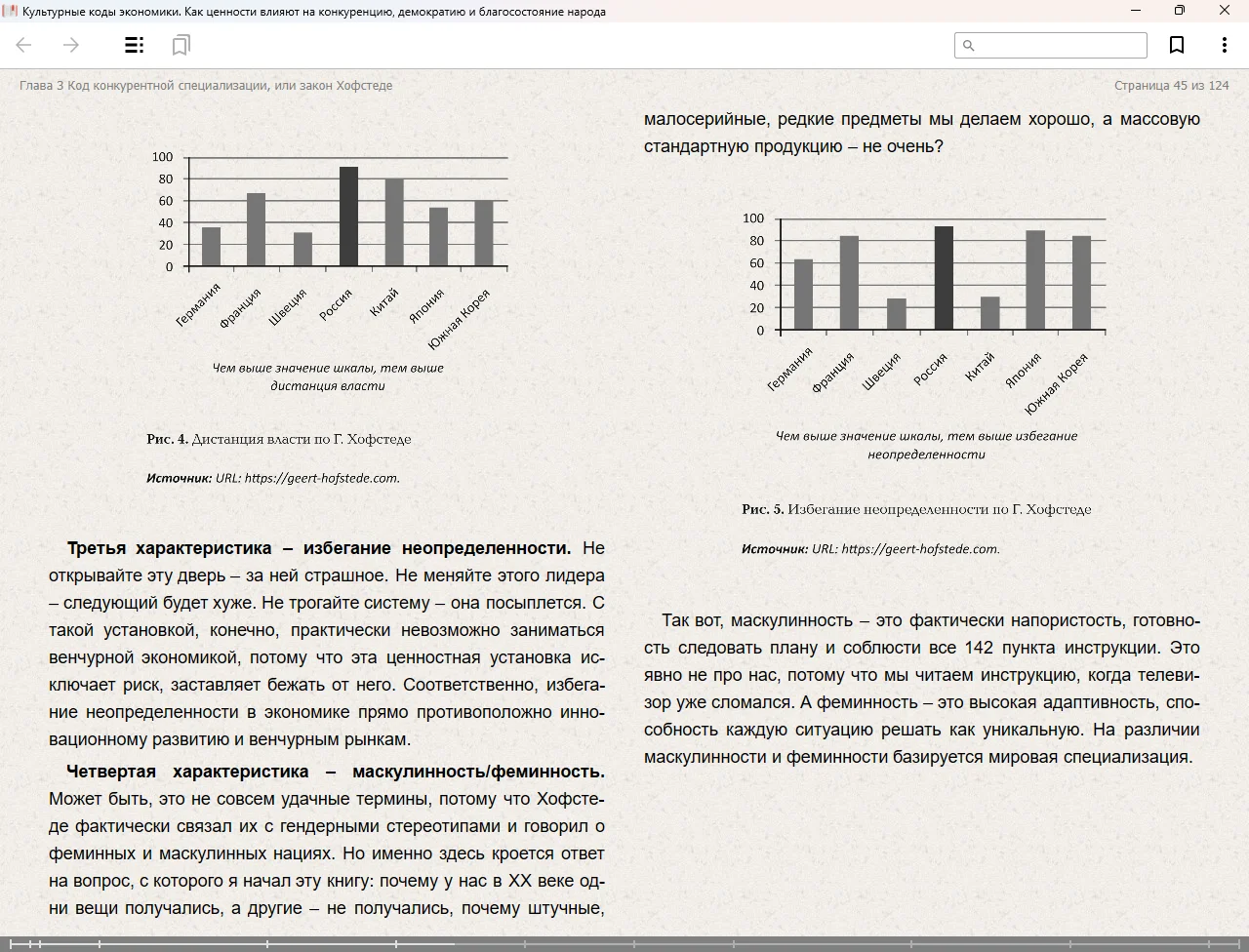Open the three-dot more options menu

point(1224,45)
